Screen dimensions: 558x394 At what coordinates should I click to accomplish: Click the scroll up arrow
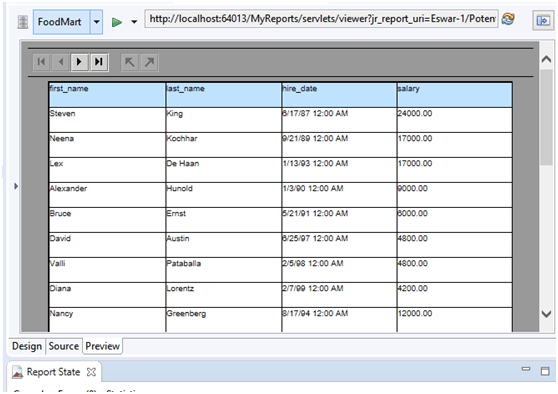[546, 59]
